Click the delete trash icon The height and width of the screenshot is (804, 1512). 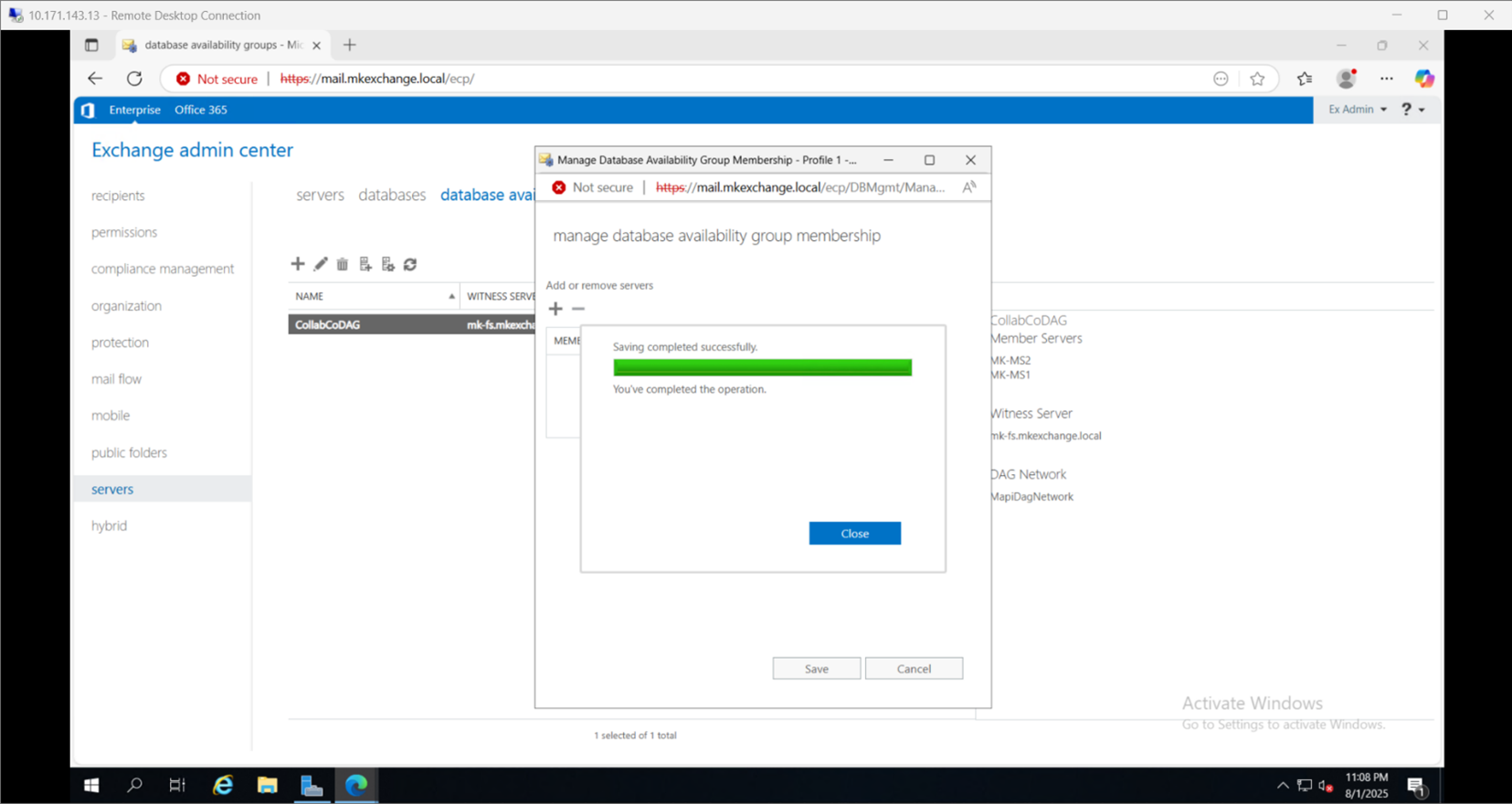[343, 264]
